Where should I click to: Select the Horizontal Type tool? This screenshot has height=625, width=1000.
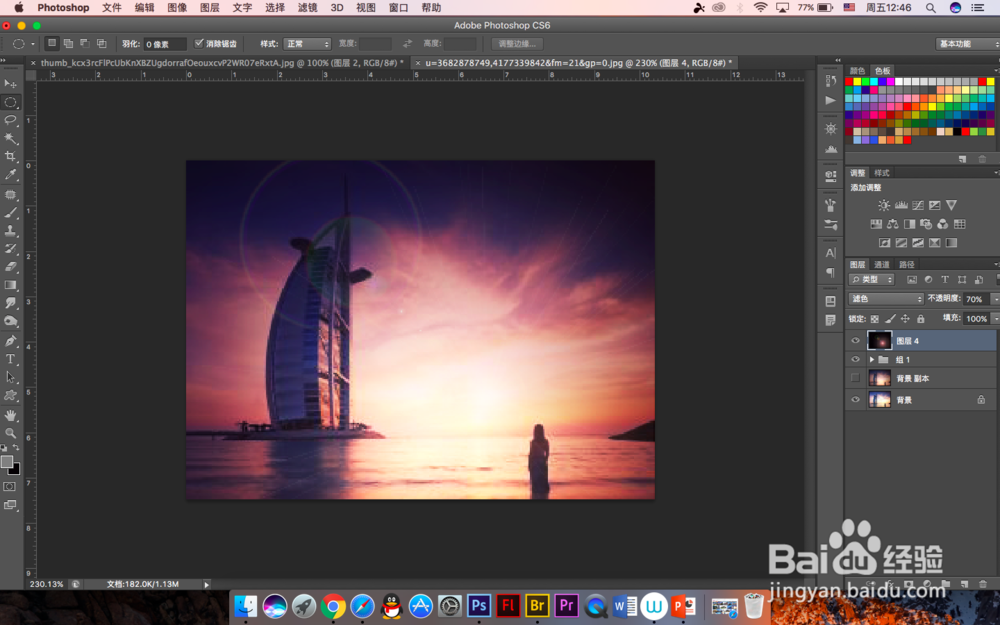(x=10, y=359)
